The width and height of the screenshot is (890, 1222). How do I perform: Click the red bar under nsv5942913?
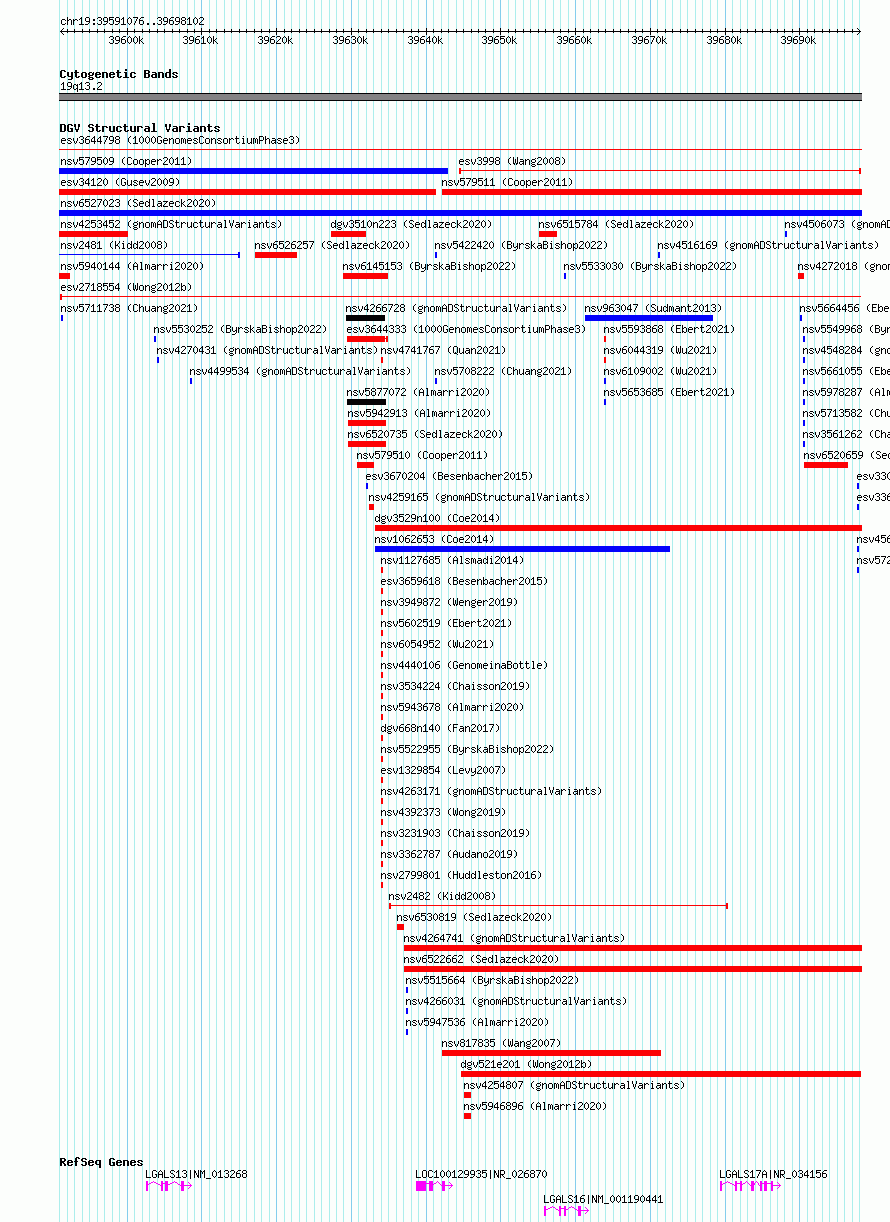pos(366,423)
